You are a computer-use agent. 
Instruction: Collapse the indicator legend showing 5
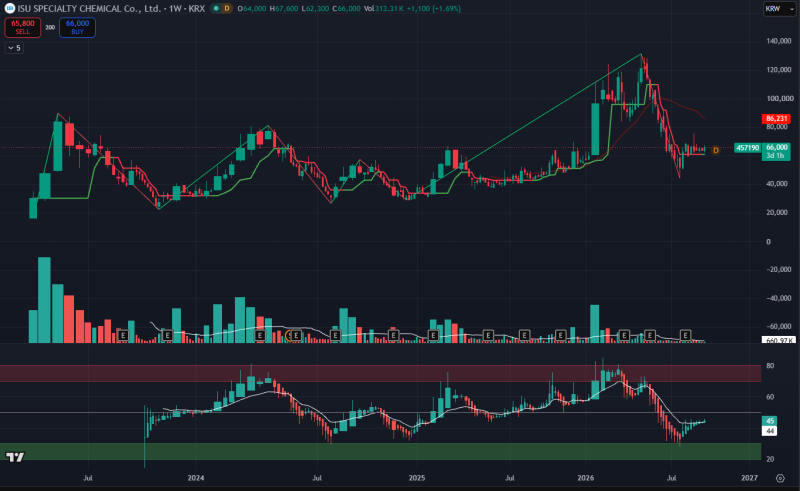click(14, 48)
